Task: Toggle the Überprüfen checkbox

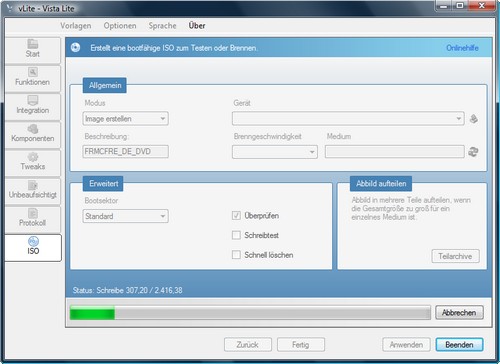Action: (x=236, y=216)
